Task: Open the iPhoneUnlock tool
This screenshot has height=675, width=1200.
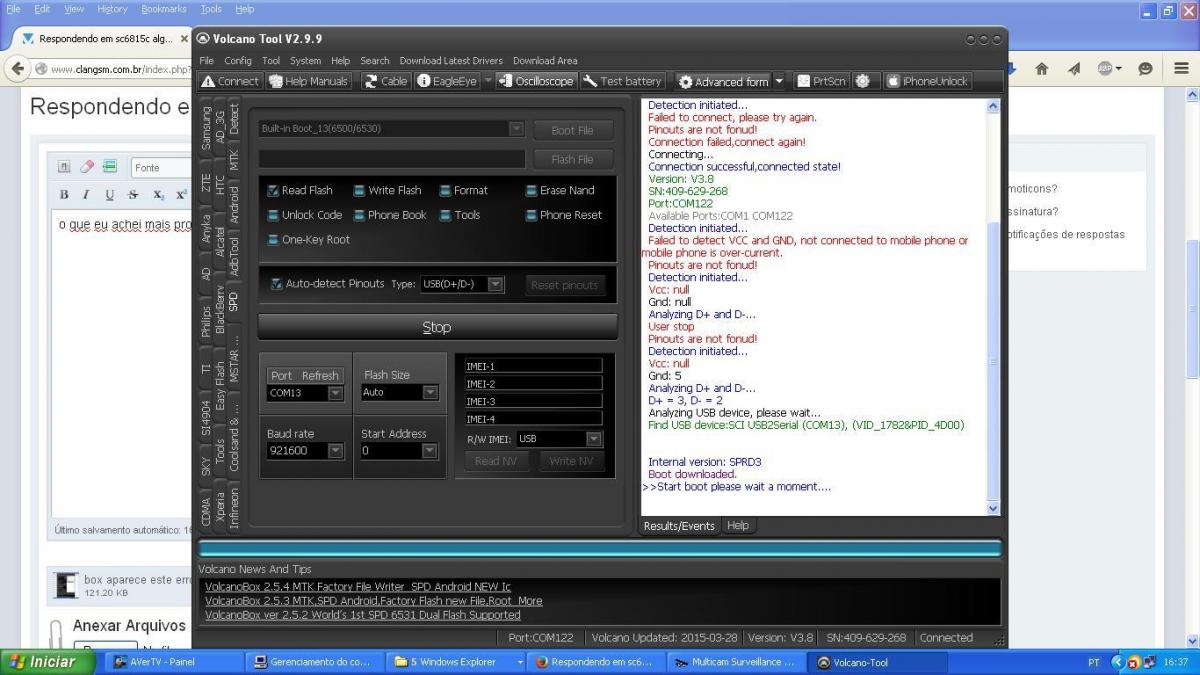Action: point(927,81)
